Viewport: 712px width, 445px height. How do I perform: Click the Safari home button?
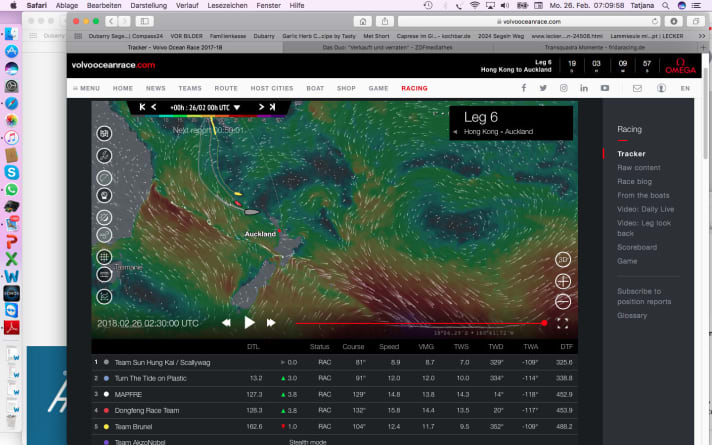coord(362,21)
